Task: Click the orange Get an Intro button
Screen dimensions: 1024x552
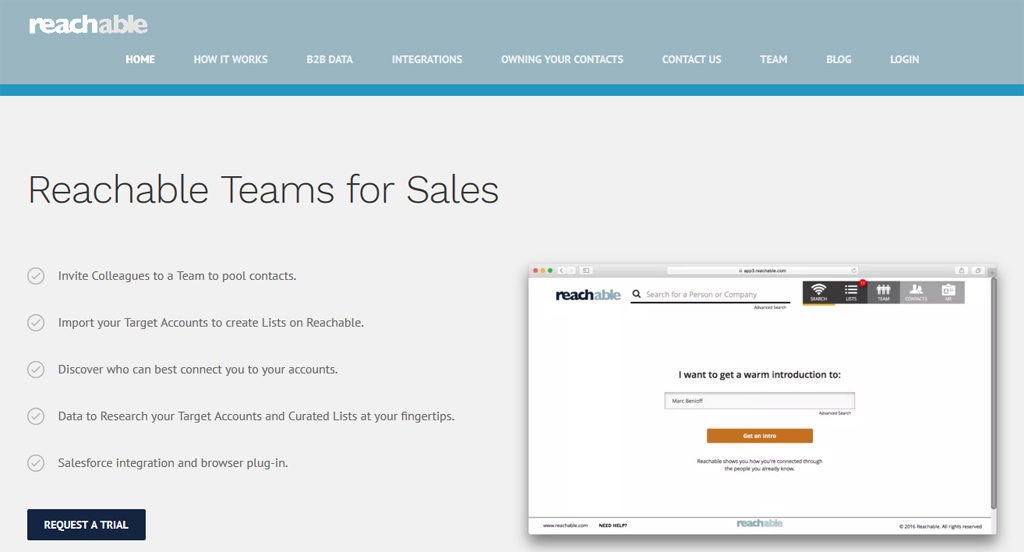Action: tap(760, 436)
